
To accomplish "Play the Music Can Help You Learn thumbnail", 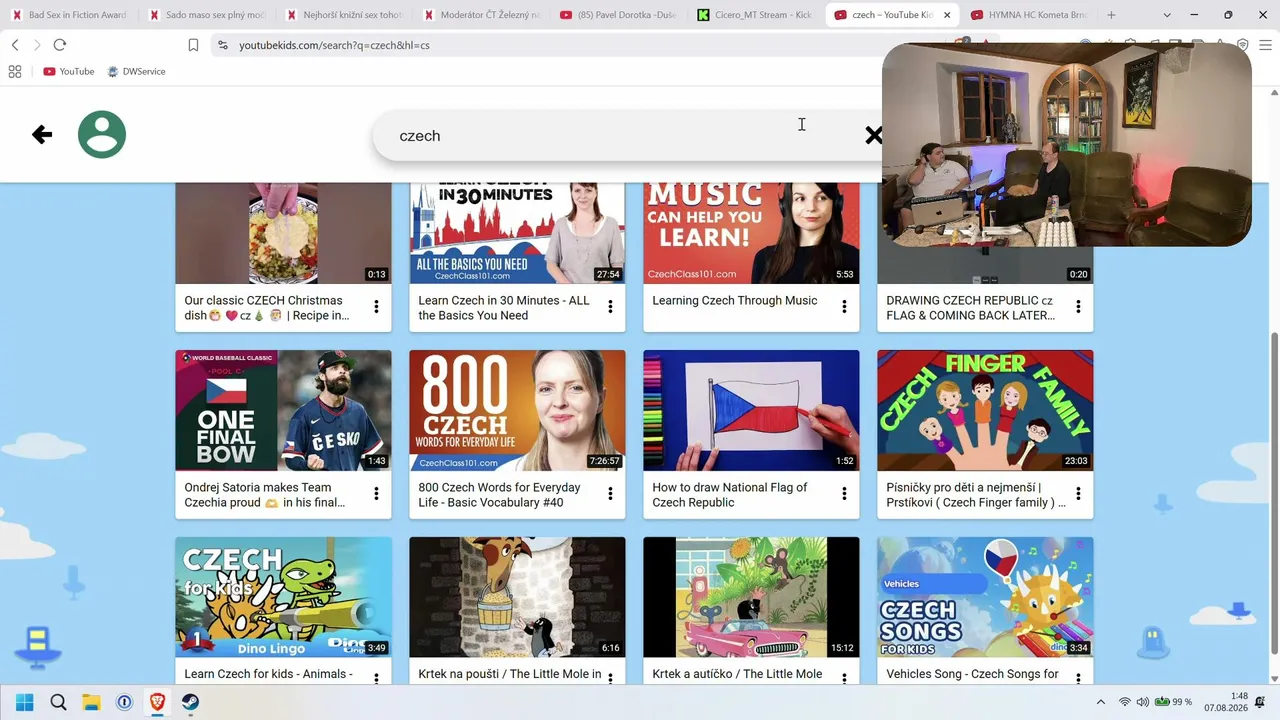I will click(x=751, y=233).
